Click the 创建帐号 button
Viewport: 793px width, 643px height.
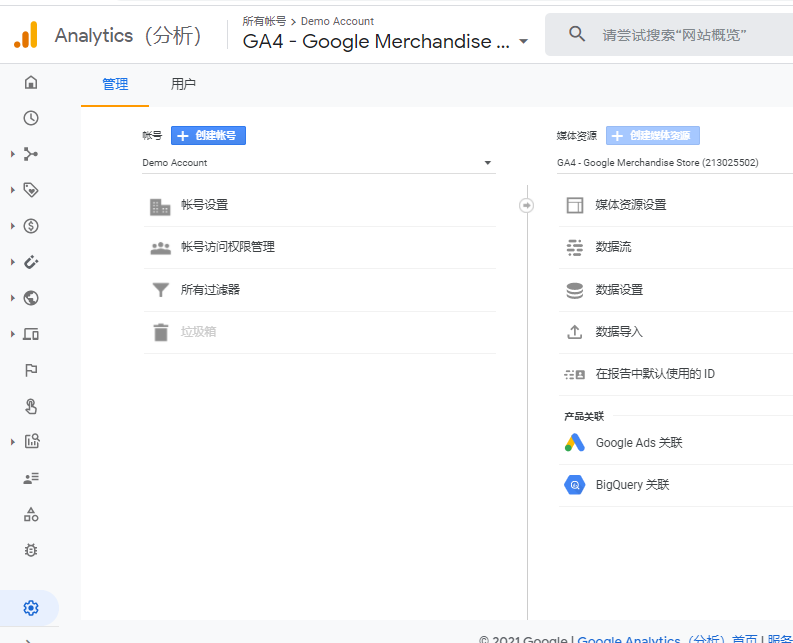(x=208, y=136)
